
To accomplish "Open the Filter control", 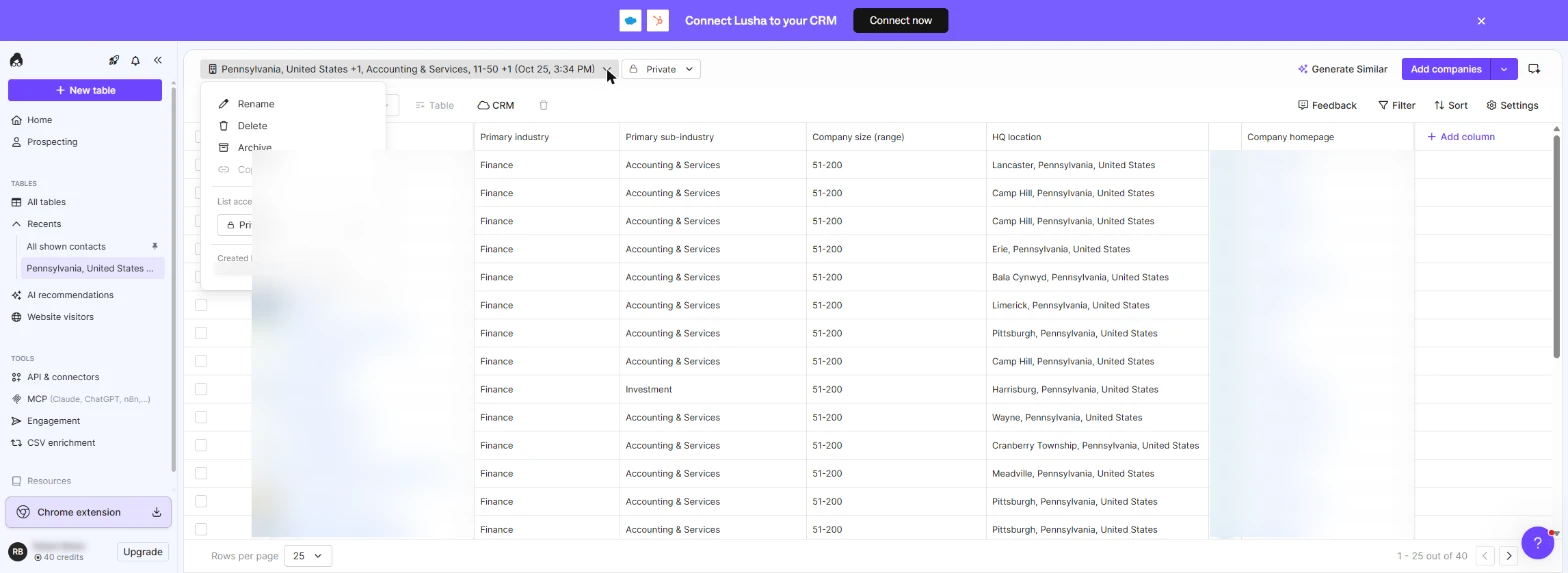I will pyautogui.click(x=1396, y=105).
